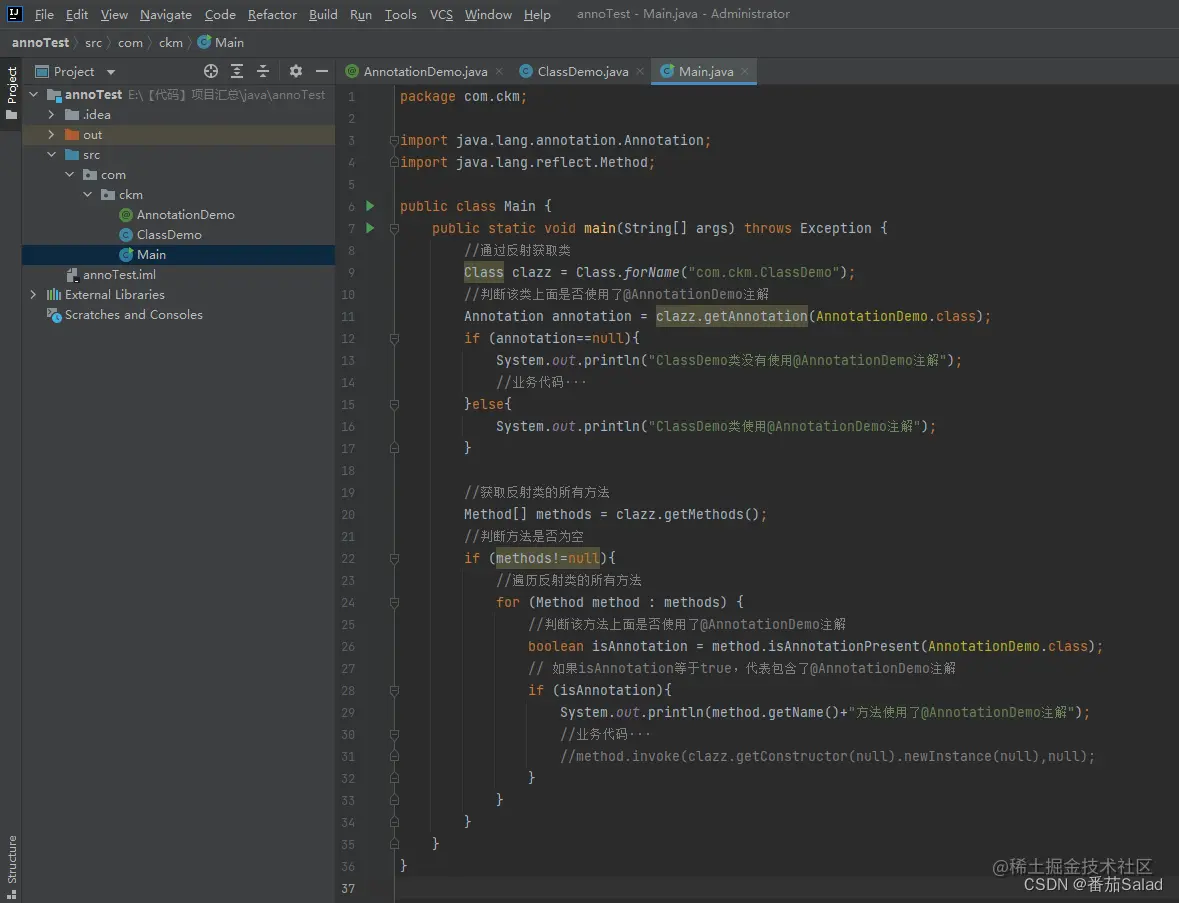Click the Expand All icon in Project panel
Image resolution: width=1179 pixels, height=903 pixels.
coord(237,71)
